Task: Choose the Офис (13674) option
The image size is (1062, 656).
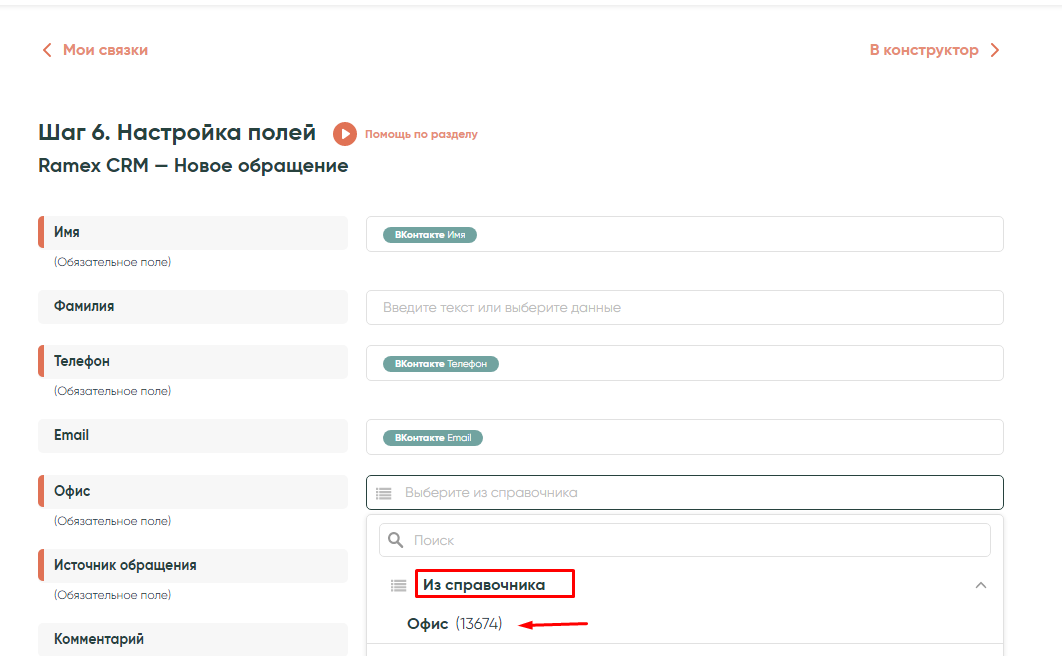Action: 454,624
